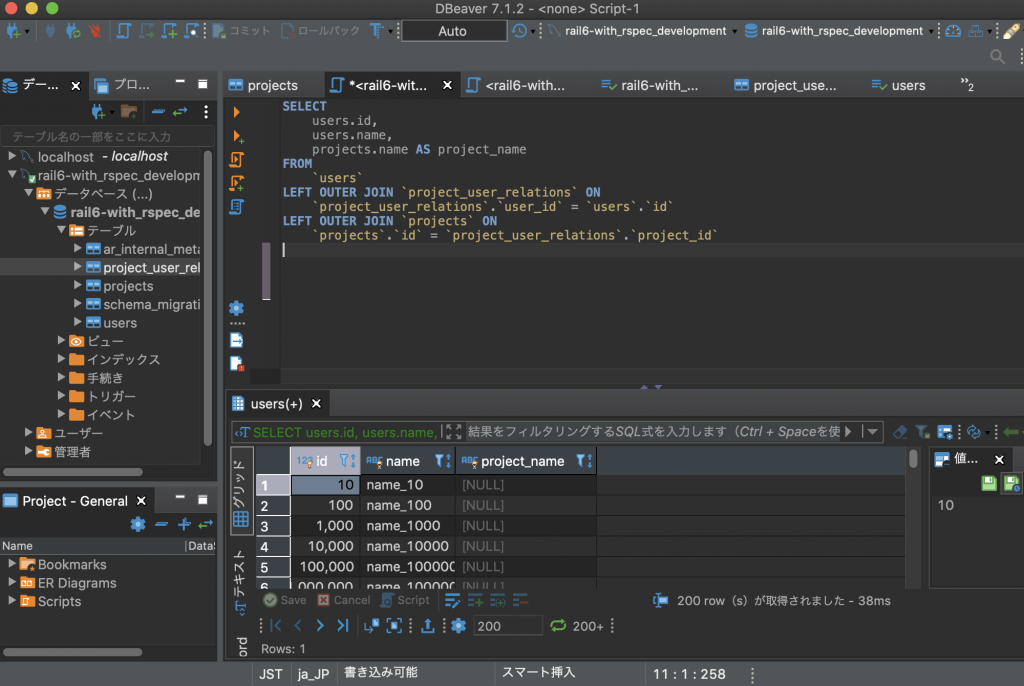Click the コミット (commit) button

242,31
